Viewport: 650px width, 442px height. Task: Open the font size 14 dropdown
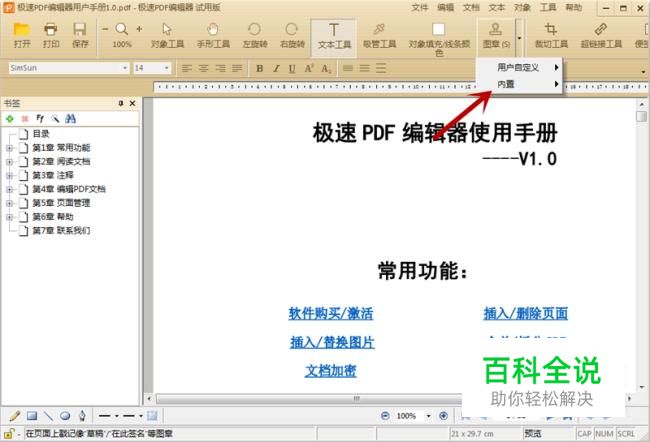pyautogui.click(x=166, y=68)
